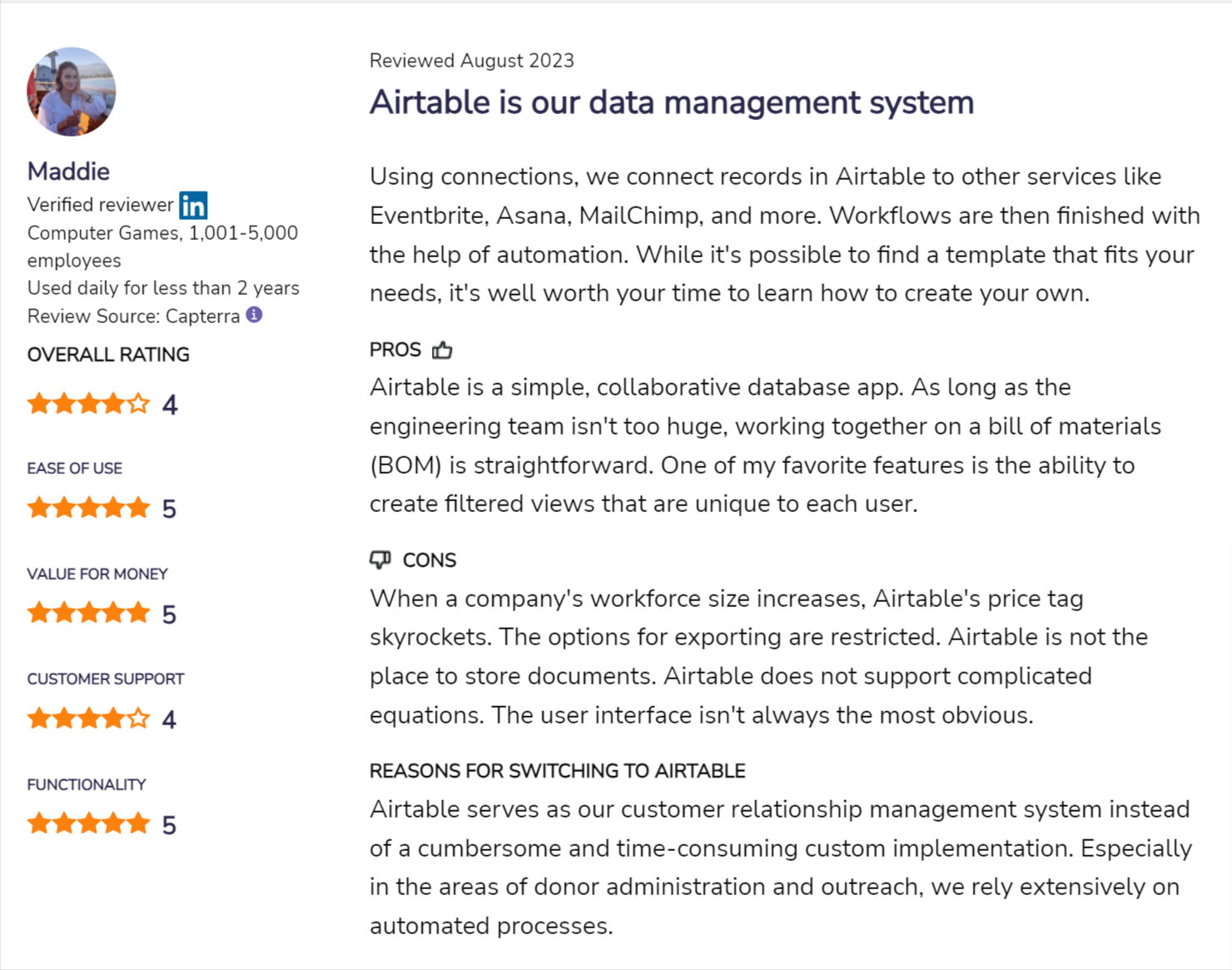Click the 'Verified reviewer' label
This screenshot has width=1232, height=970.
pyautogui.click(x=101, y=205)
